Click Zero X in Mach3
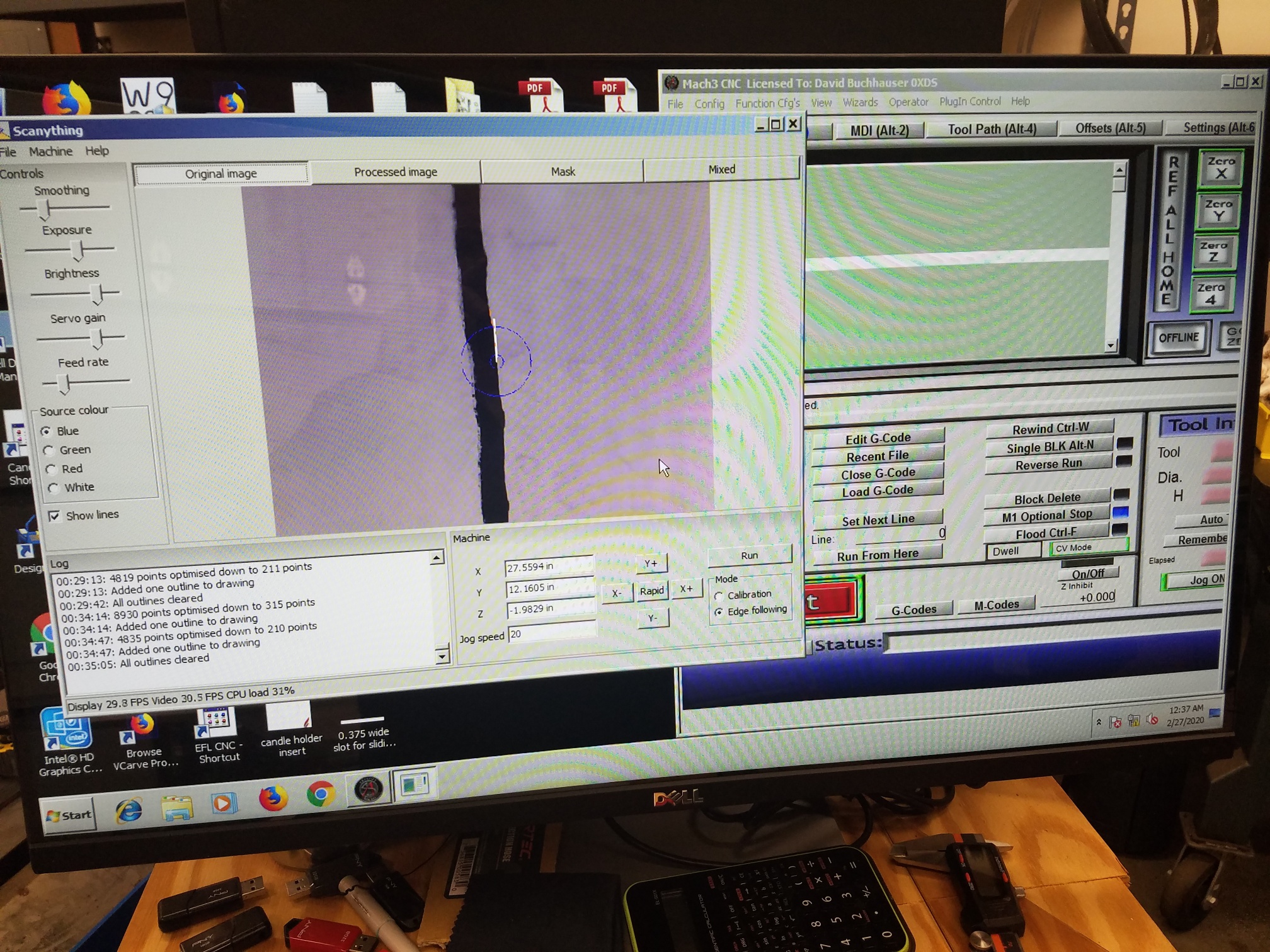 pyautogui.click(x=1221, y=168)
